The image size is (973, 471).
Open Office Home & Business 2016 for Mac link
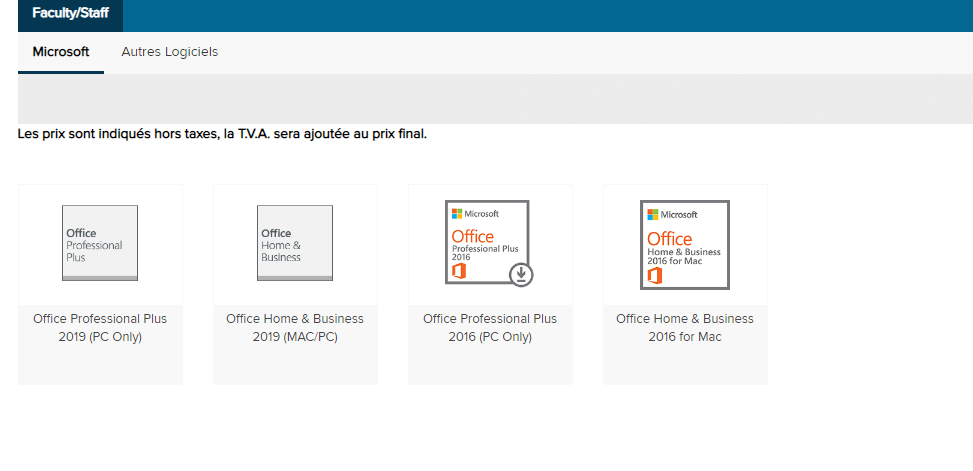click(684, 328)
